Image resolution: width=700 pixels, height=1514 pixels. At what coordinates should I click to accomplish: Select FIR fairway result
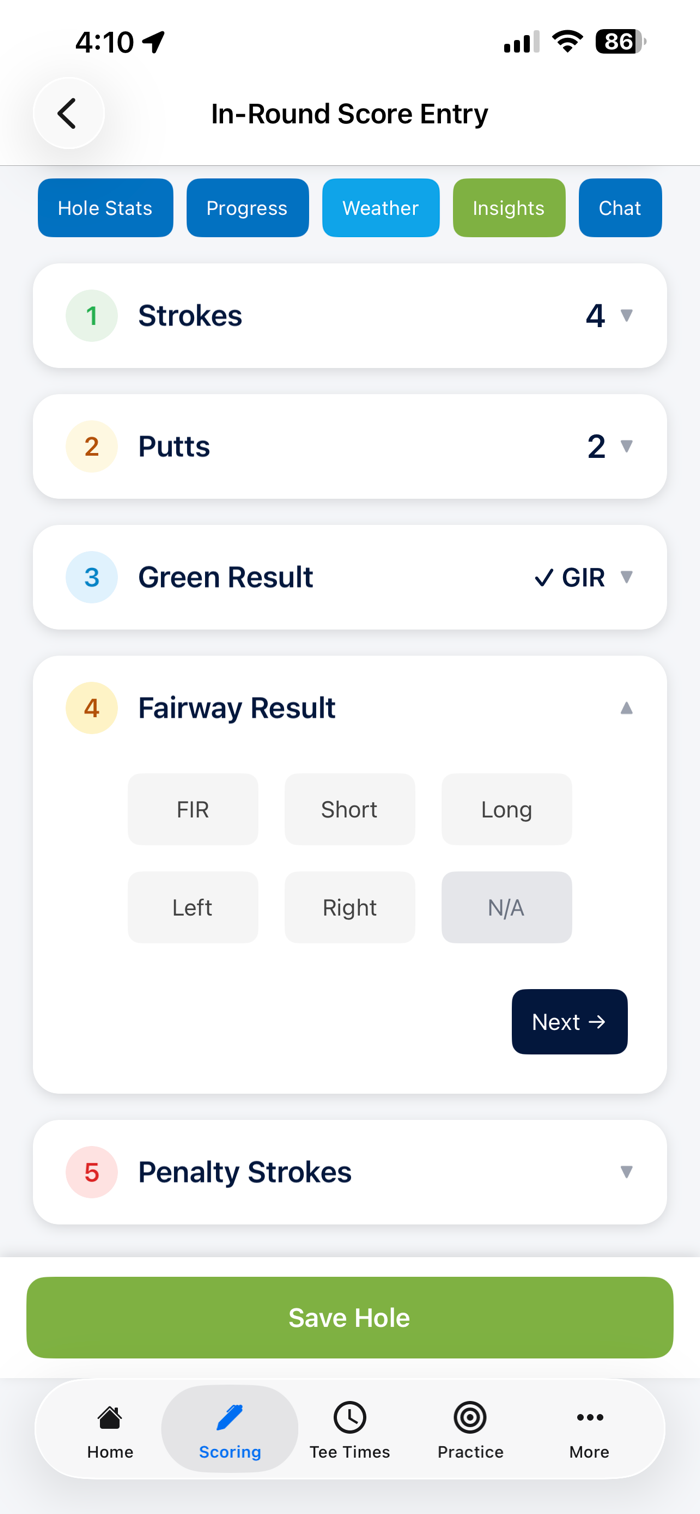(x=193, y=809)
